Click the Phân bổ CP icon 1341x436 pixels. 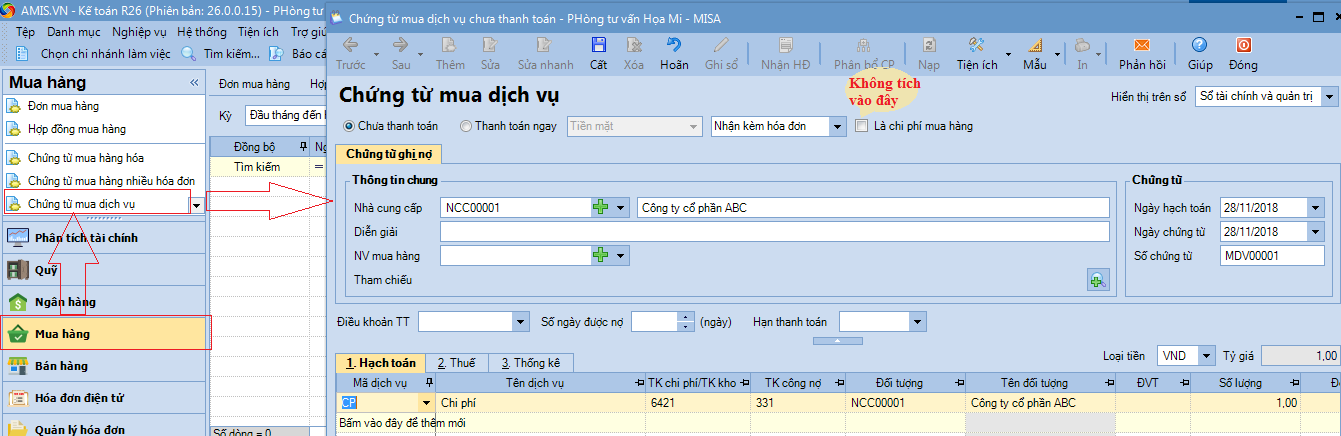click(864, 45)
